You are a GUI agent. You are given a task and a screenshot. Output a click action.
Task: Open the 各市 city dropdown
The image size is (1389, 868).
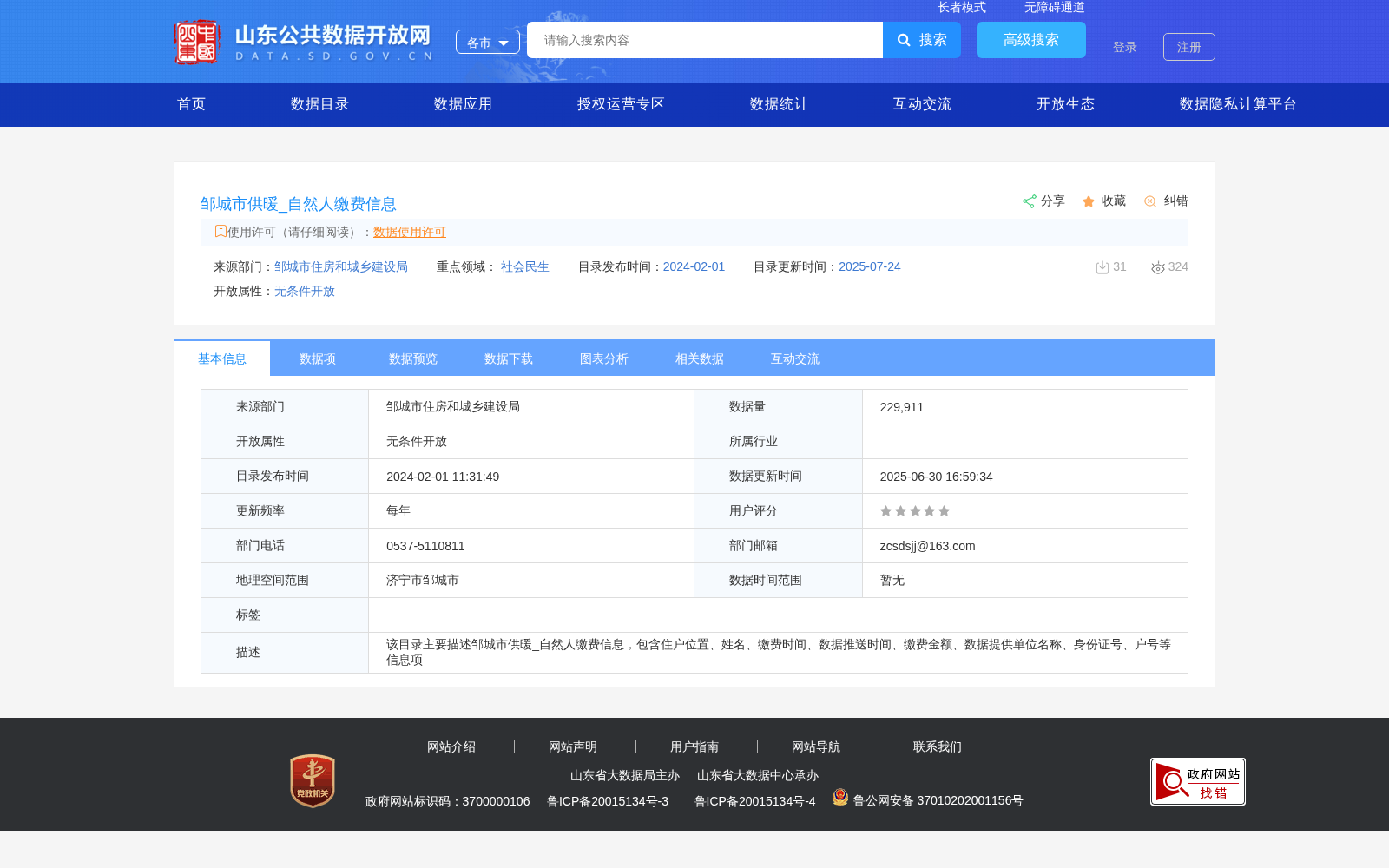488,42
